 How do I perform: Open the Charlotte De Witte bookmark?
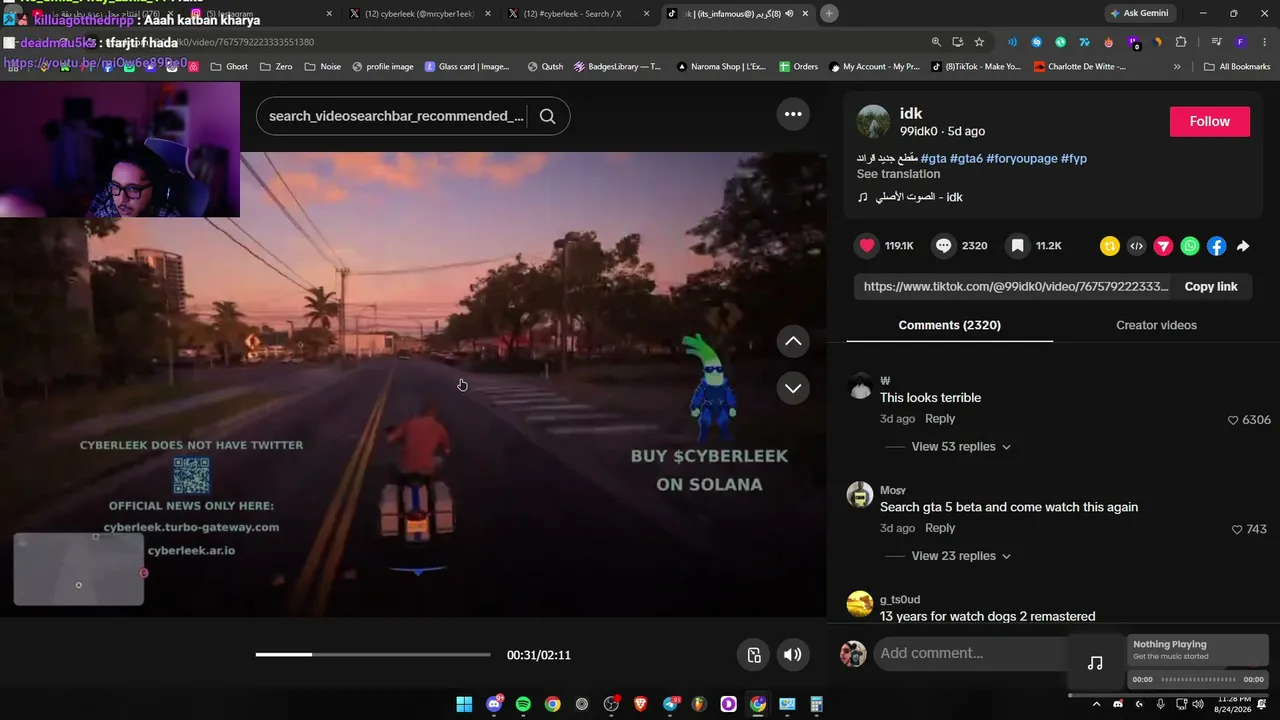[1079, 67]
